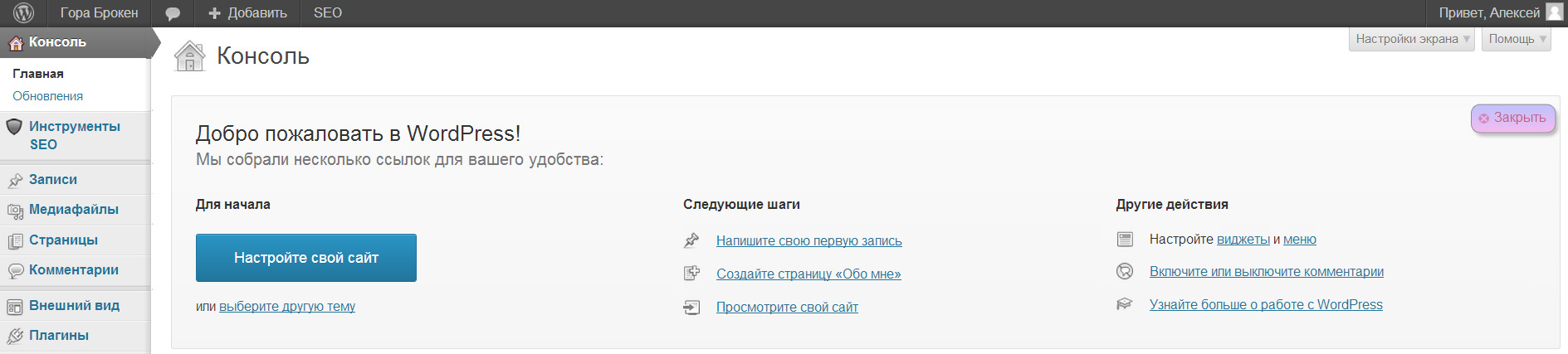
Task: Click the Следующие шаги heading
Action: (741, 205)
